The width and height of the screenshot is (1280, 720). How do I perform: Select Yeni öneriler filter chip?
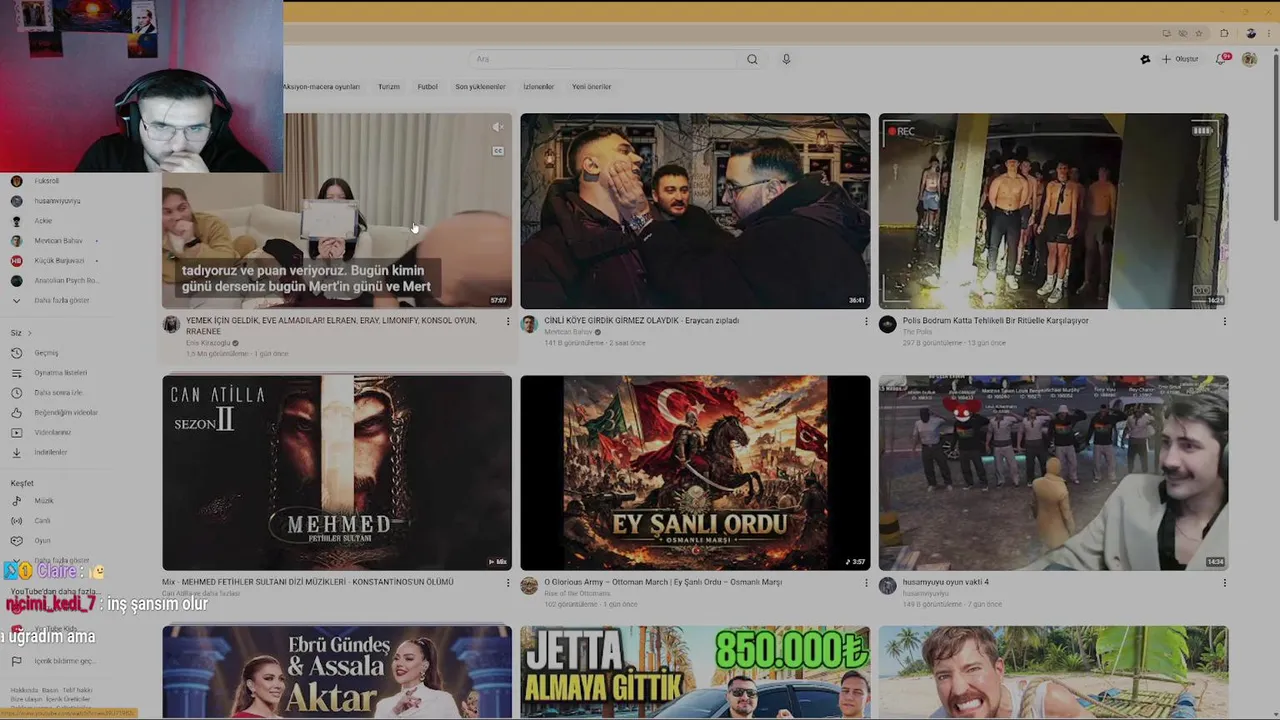[592, 87]
